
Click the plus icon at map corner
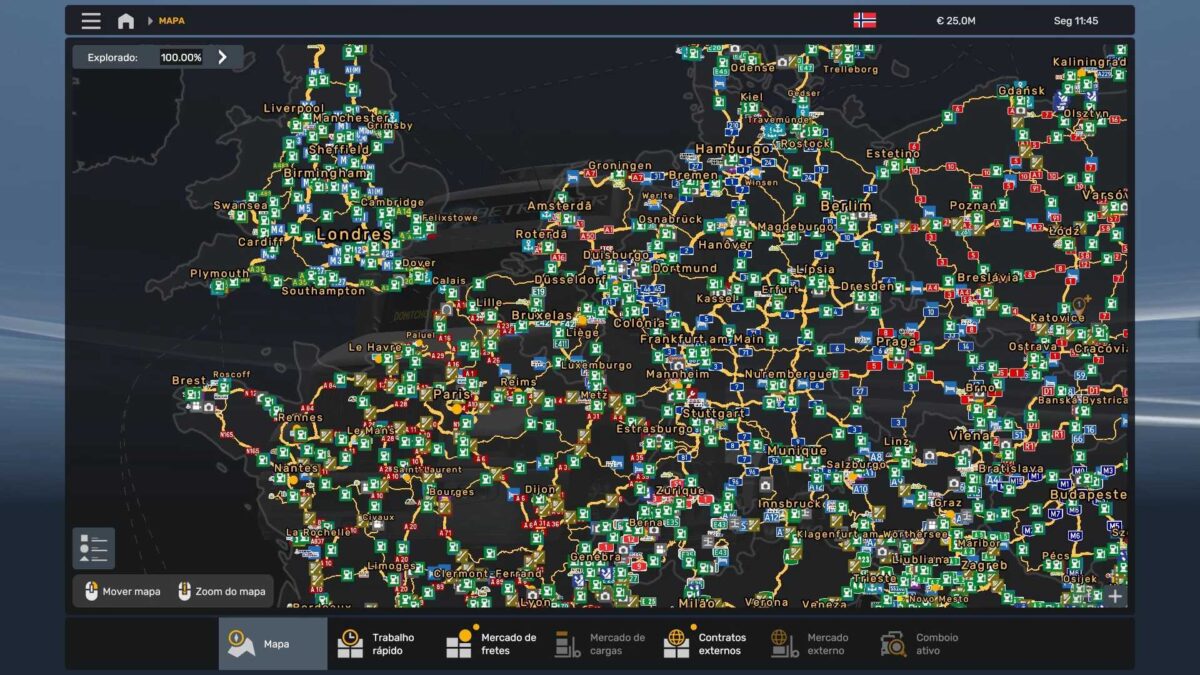tap(1115, 596)
